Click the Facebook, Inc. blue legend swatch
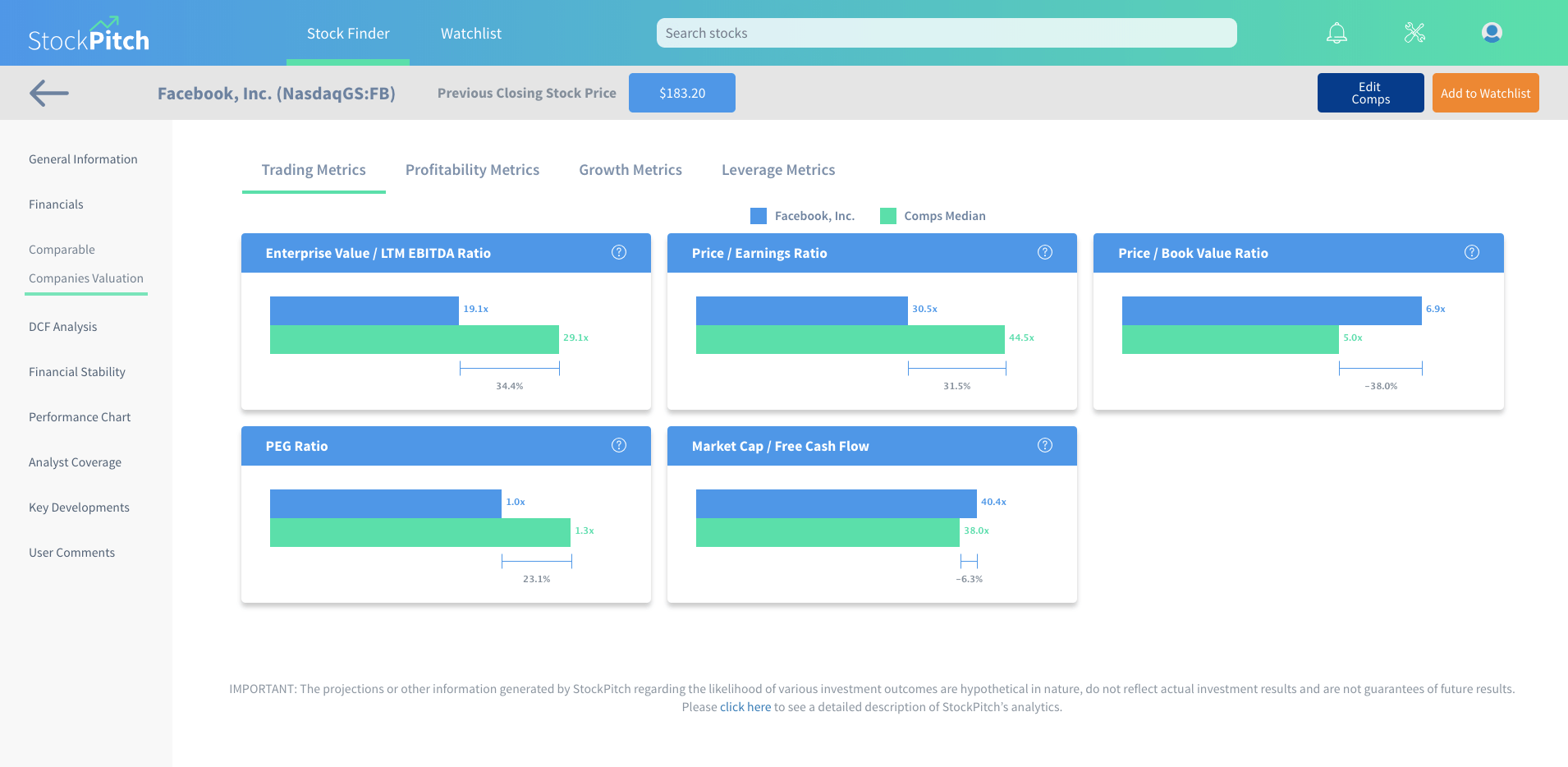The image size is (1568, 767). (x=759, y=216)
